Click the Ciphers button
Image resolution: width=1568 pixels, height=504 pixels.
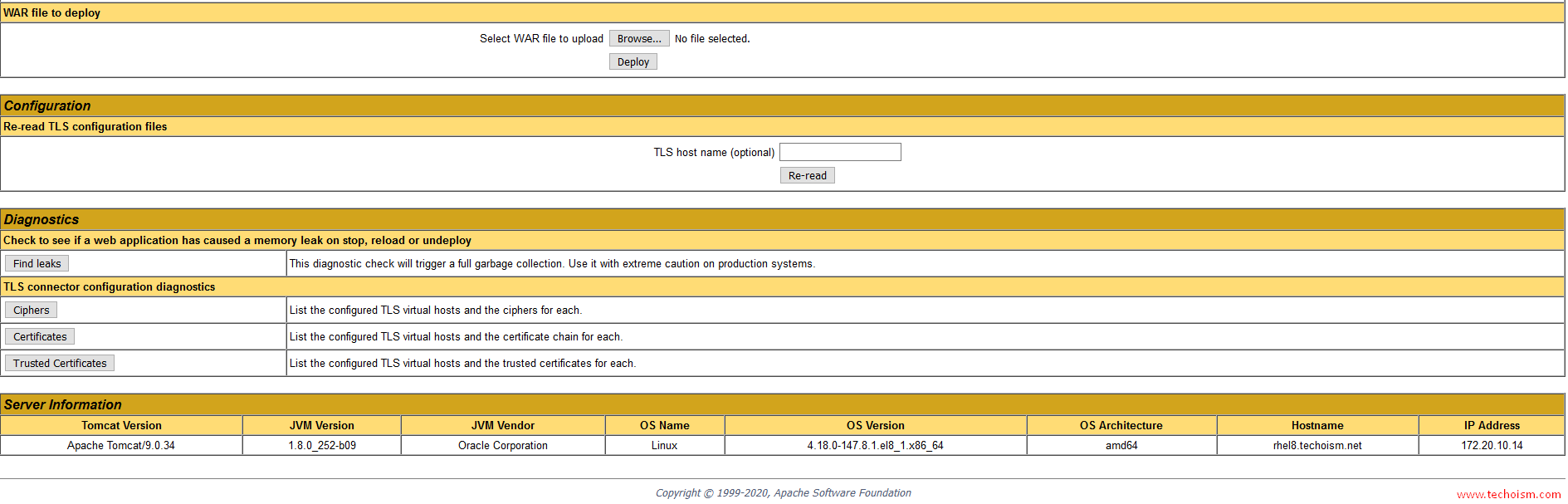32,310
